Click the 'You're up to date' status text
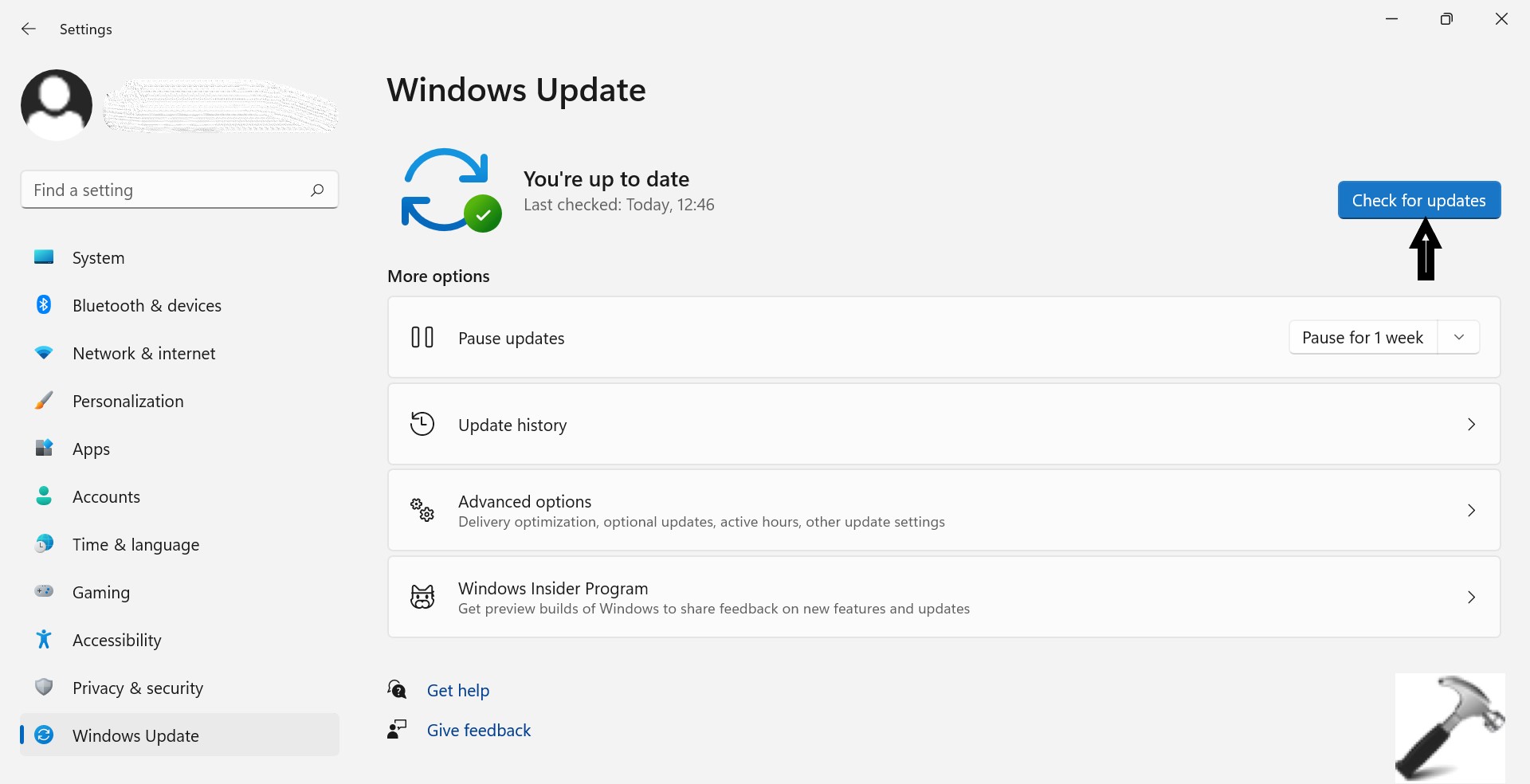The image size is (1530, 784). coord(606,179)
